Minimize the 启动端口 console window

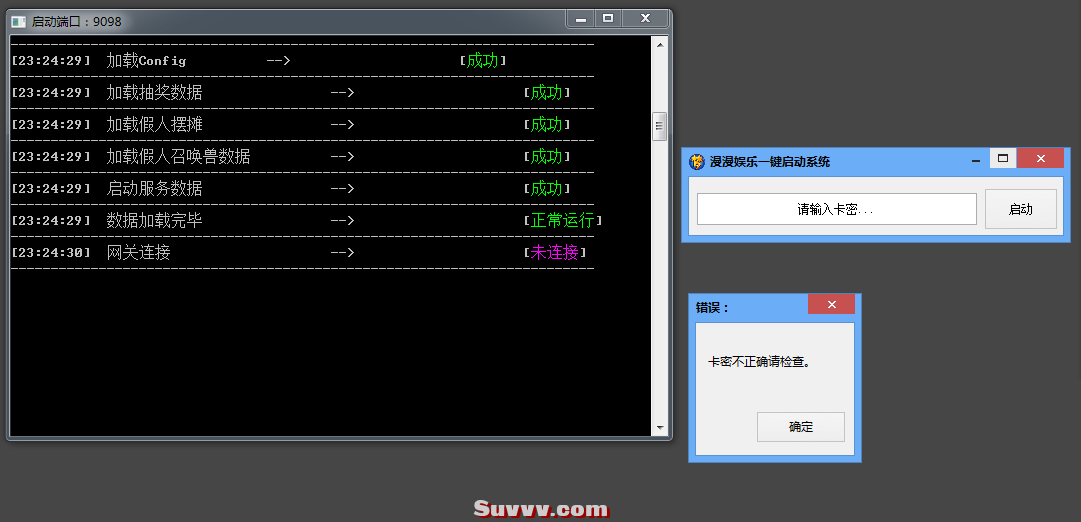(580, 19)
